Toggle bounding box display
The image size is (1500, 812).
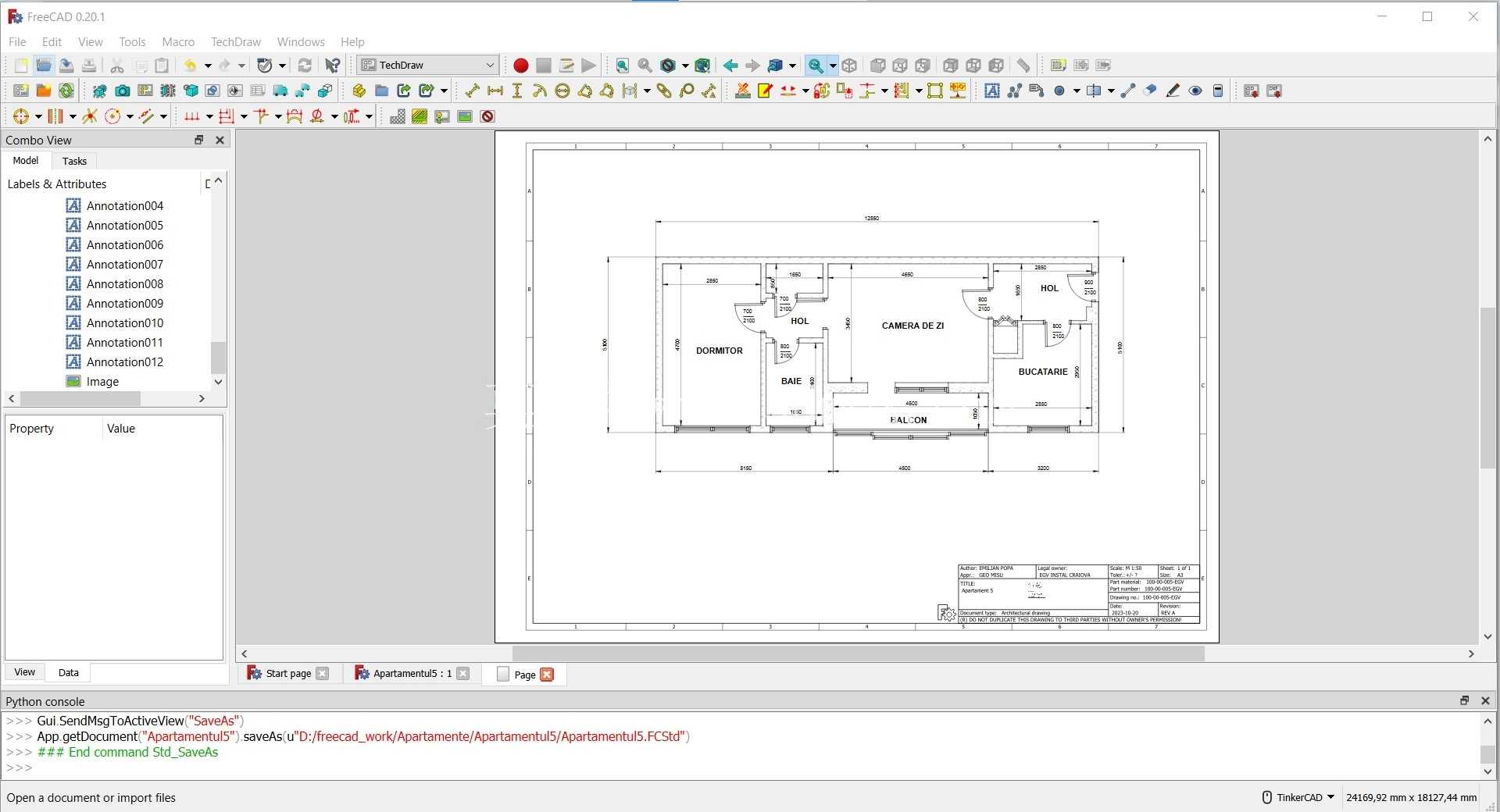click(x=702, y=66)
